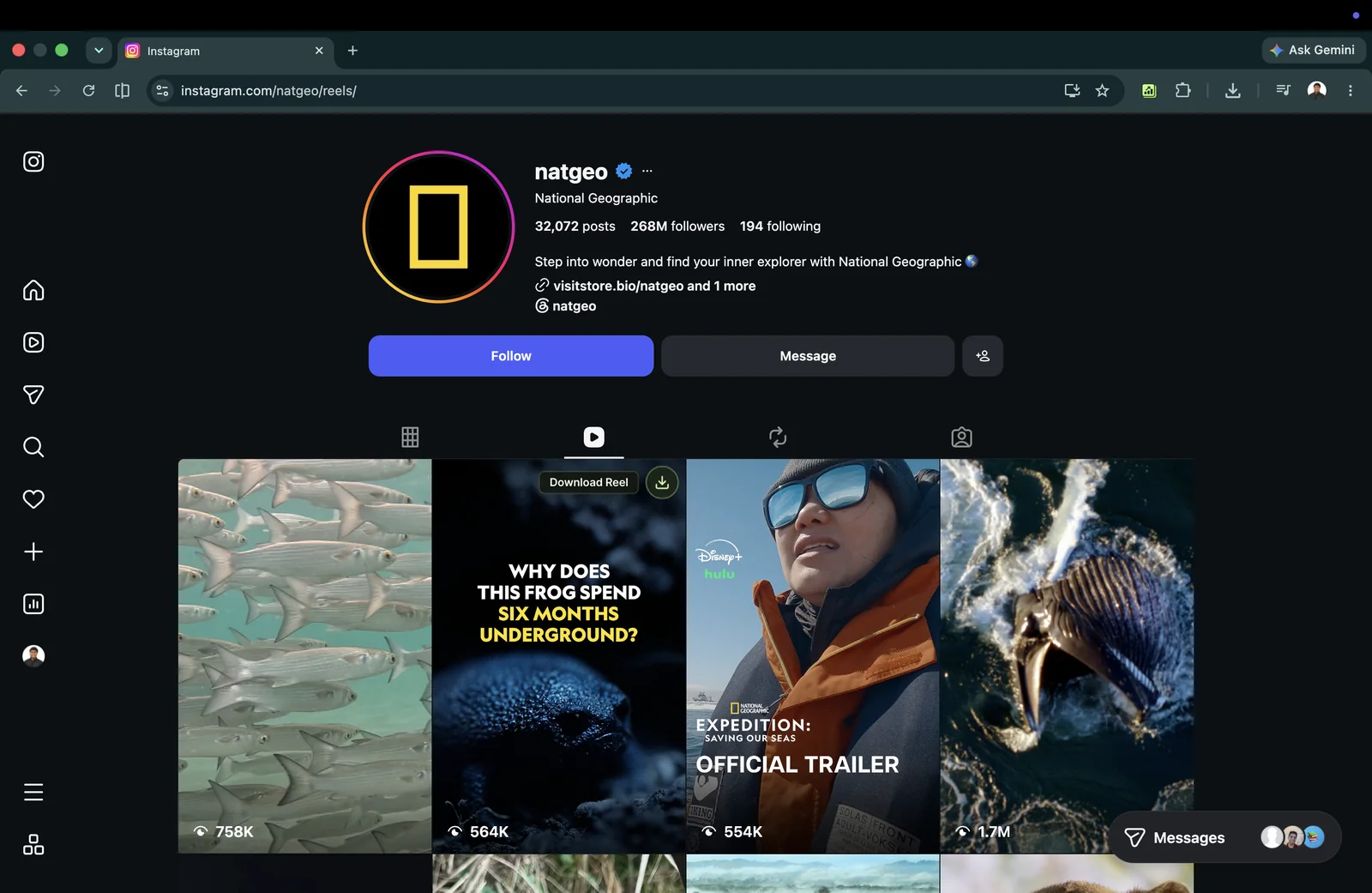
Task: Open the Extensions puzzle icon
Action: tap(1182, 90)
